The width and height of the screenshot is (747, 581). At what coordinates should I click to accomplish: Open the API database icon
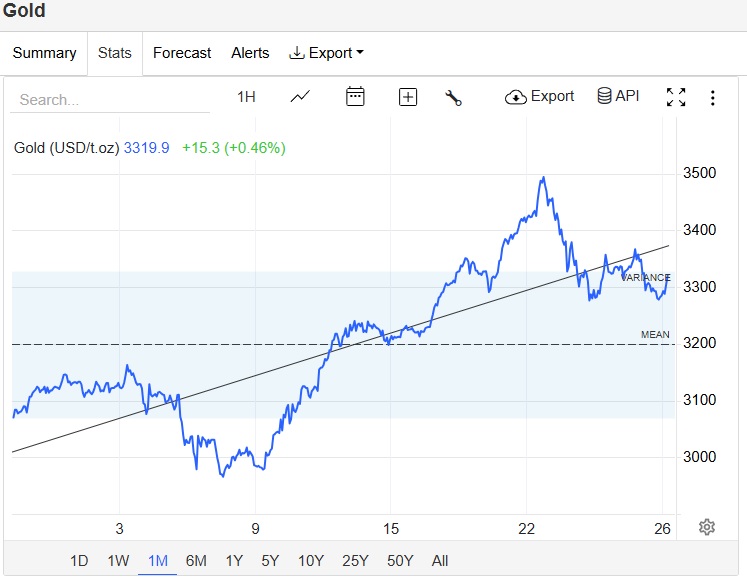coord(617,97)
